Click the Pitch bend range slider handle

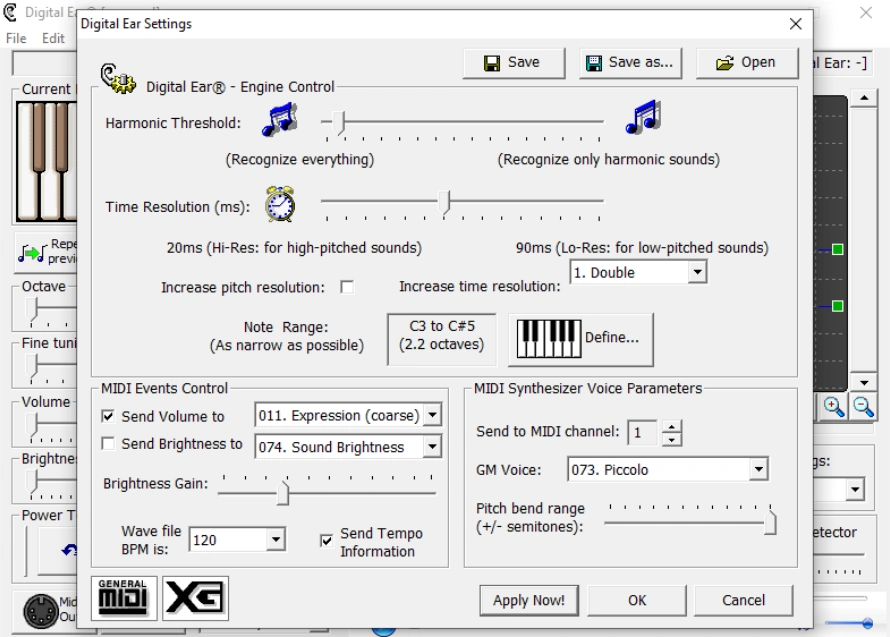[x=770, y=522]
